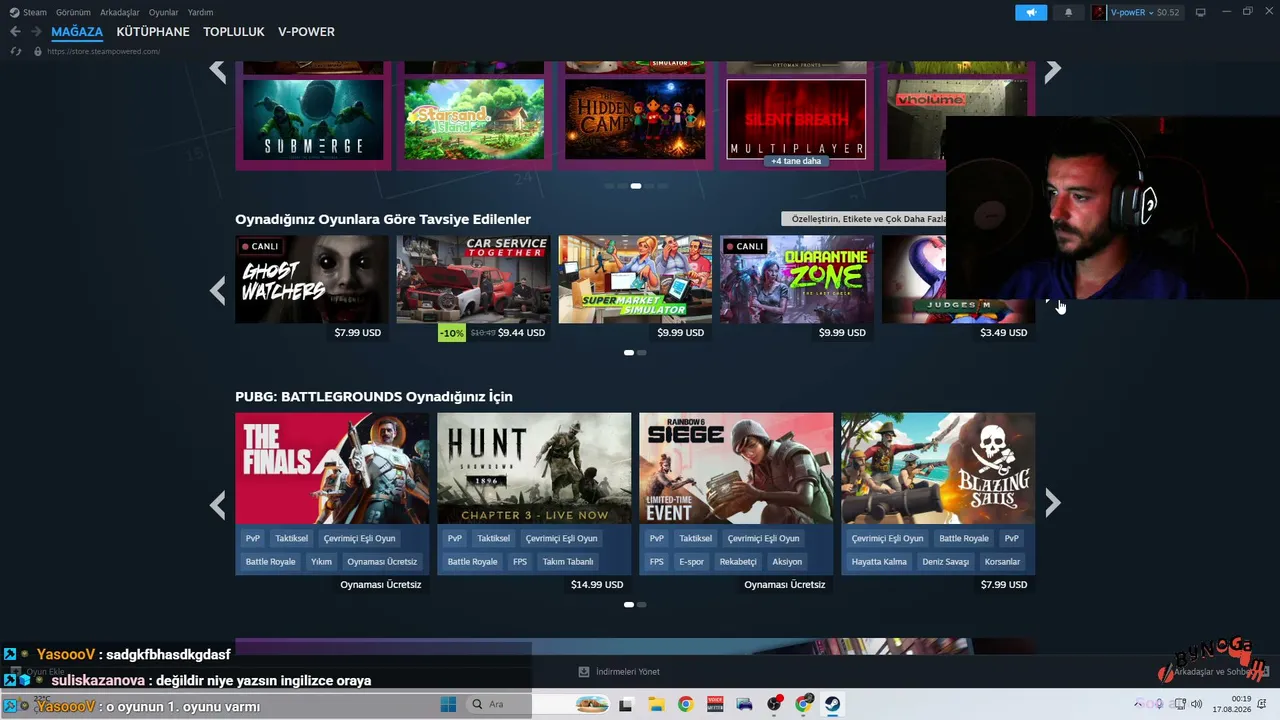The width and height of the screenshot is (1280, 720).
Task: Select first page dot of top carousel
Action: (x=609, y=186)
